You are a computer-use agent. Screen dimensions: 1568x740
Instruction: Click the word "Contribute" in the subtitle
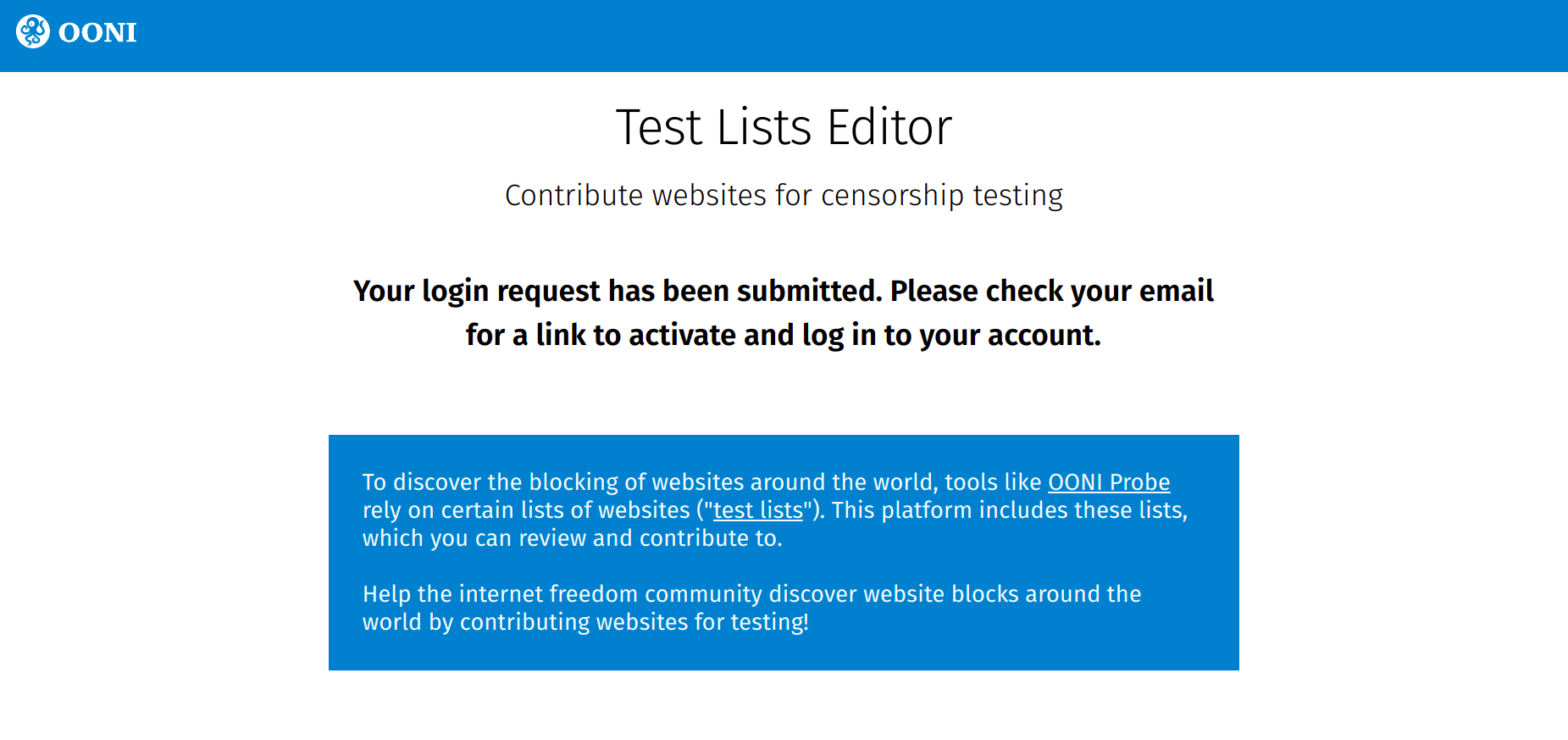(x=573, y=196)
